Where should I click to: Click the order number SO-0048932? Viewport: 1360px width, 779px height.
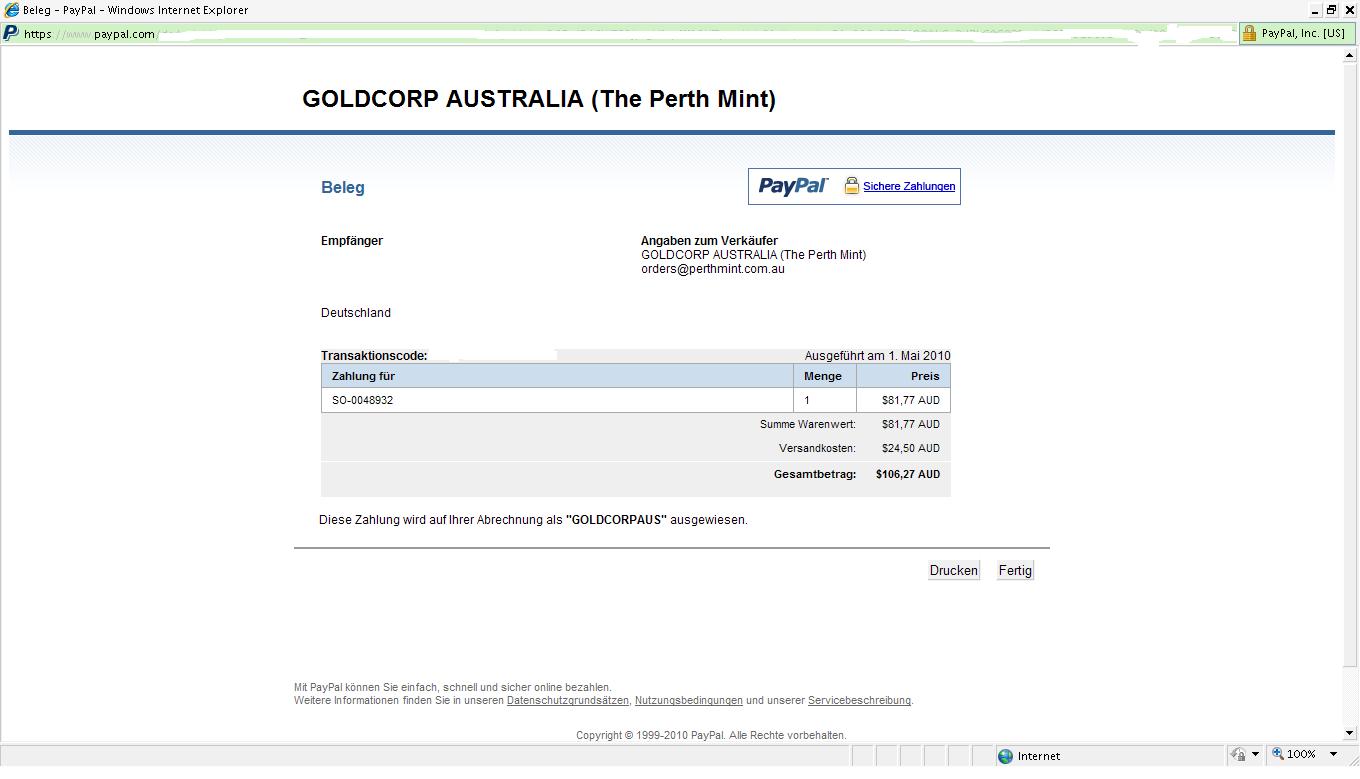pos(363,400)
